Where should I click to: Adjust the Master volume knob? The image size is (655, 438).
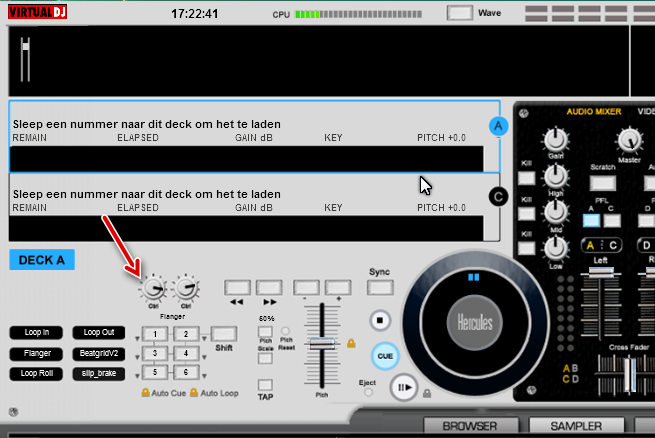click(630, 141)
